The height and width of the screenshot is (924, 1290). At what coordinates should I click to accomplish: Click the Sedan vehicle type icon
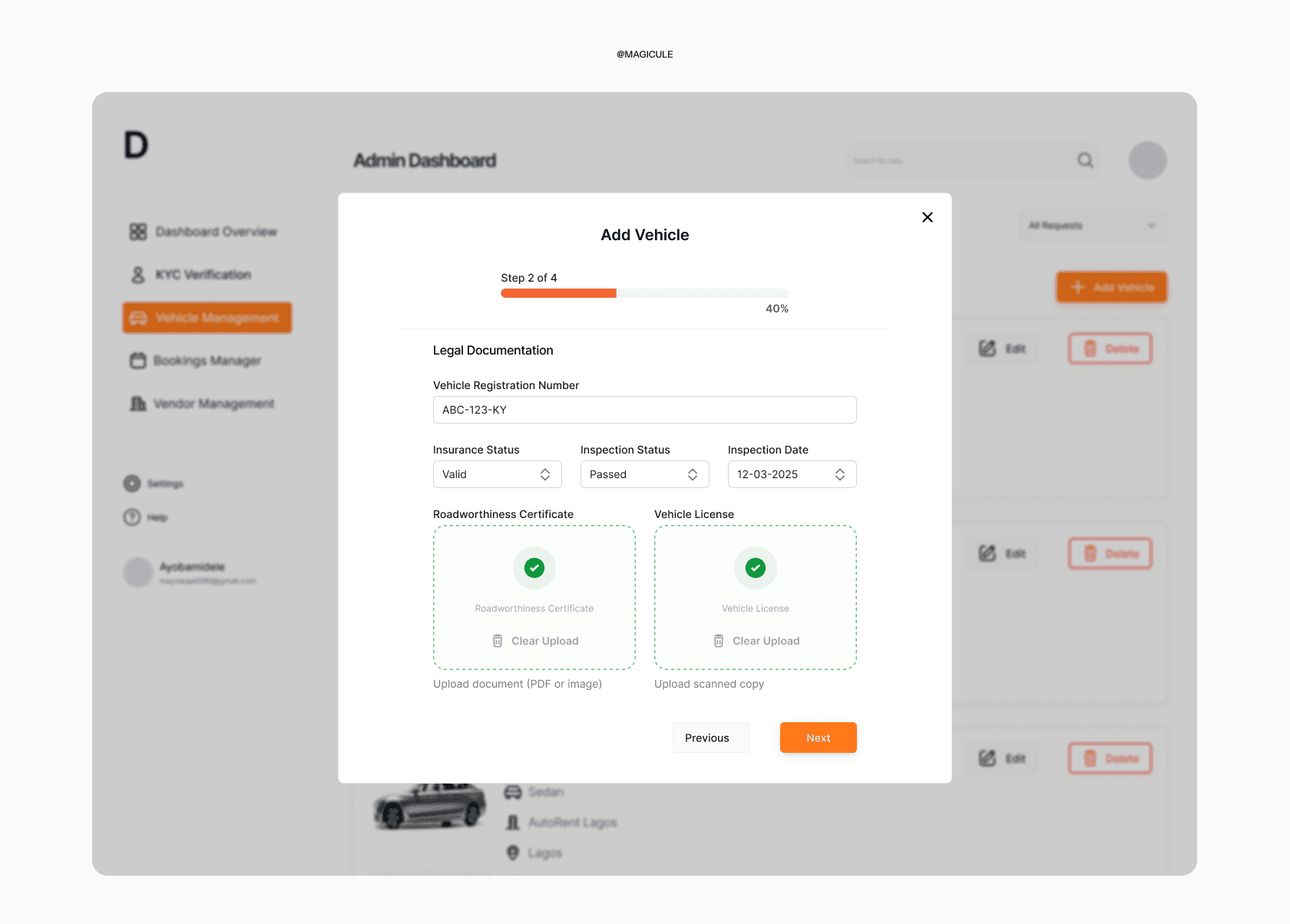coord(513,792)
